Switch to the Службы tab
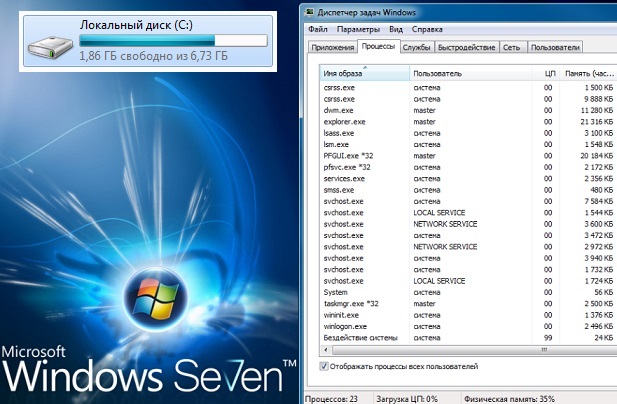617x404 pixels. tap(415, 47)
